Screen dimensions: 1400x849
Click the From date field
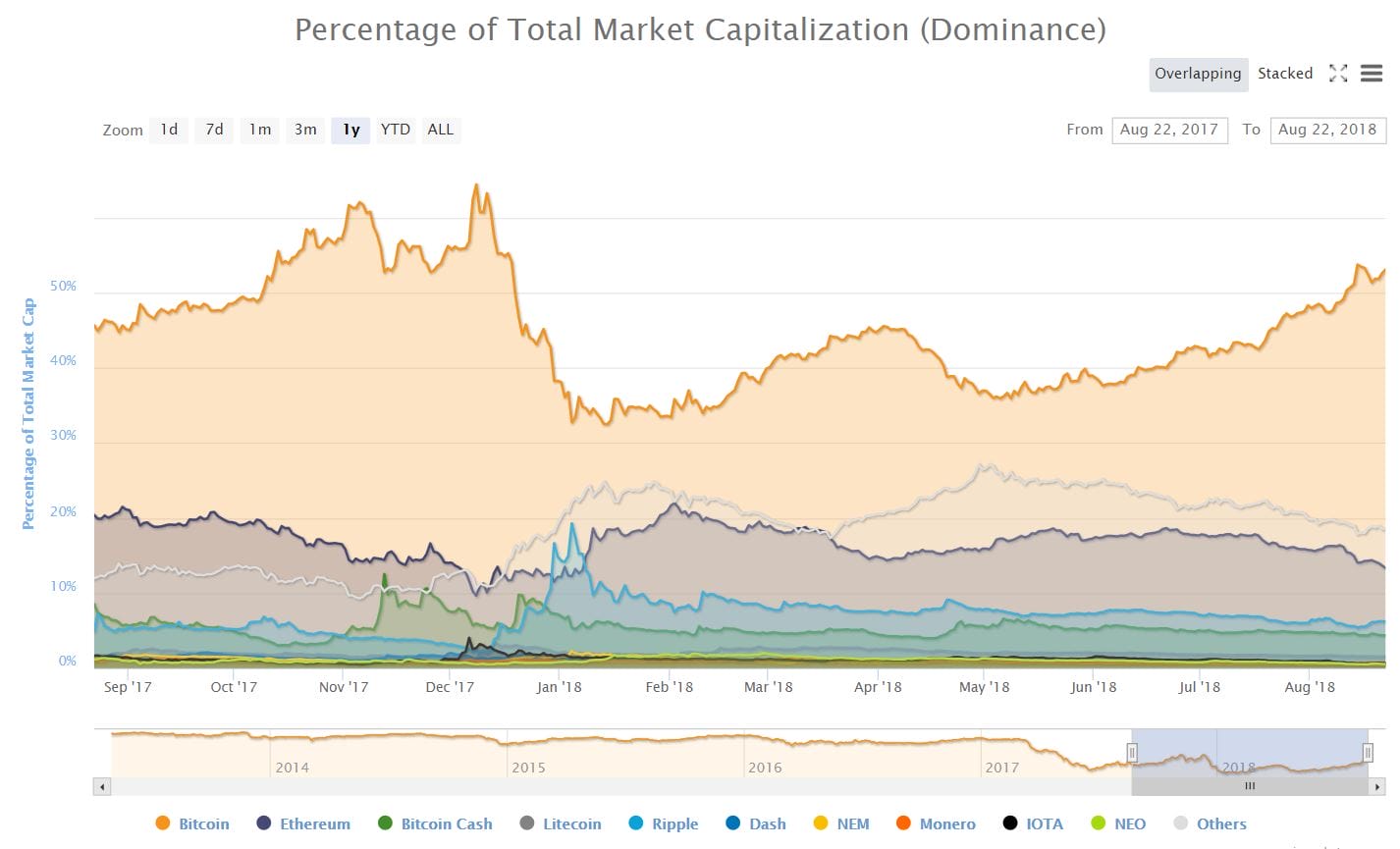(1169, 130)
